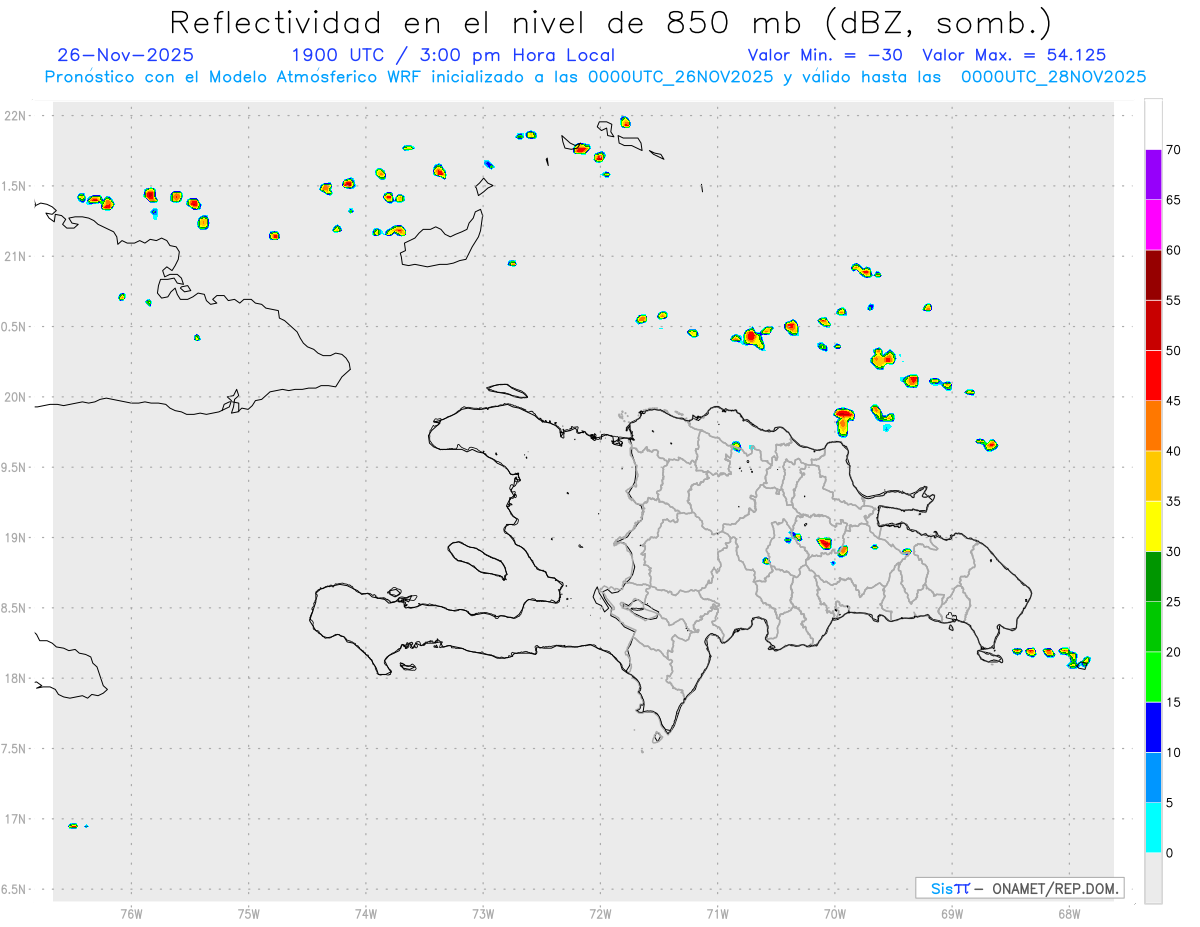The height and width of the screenshot is (927, 1200).
Task: Click the colorbar scale label '45'
Action: [1174, 401]
